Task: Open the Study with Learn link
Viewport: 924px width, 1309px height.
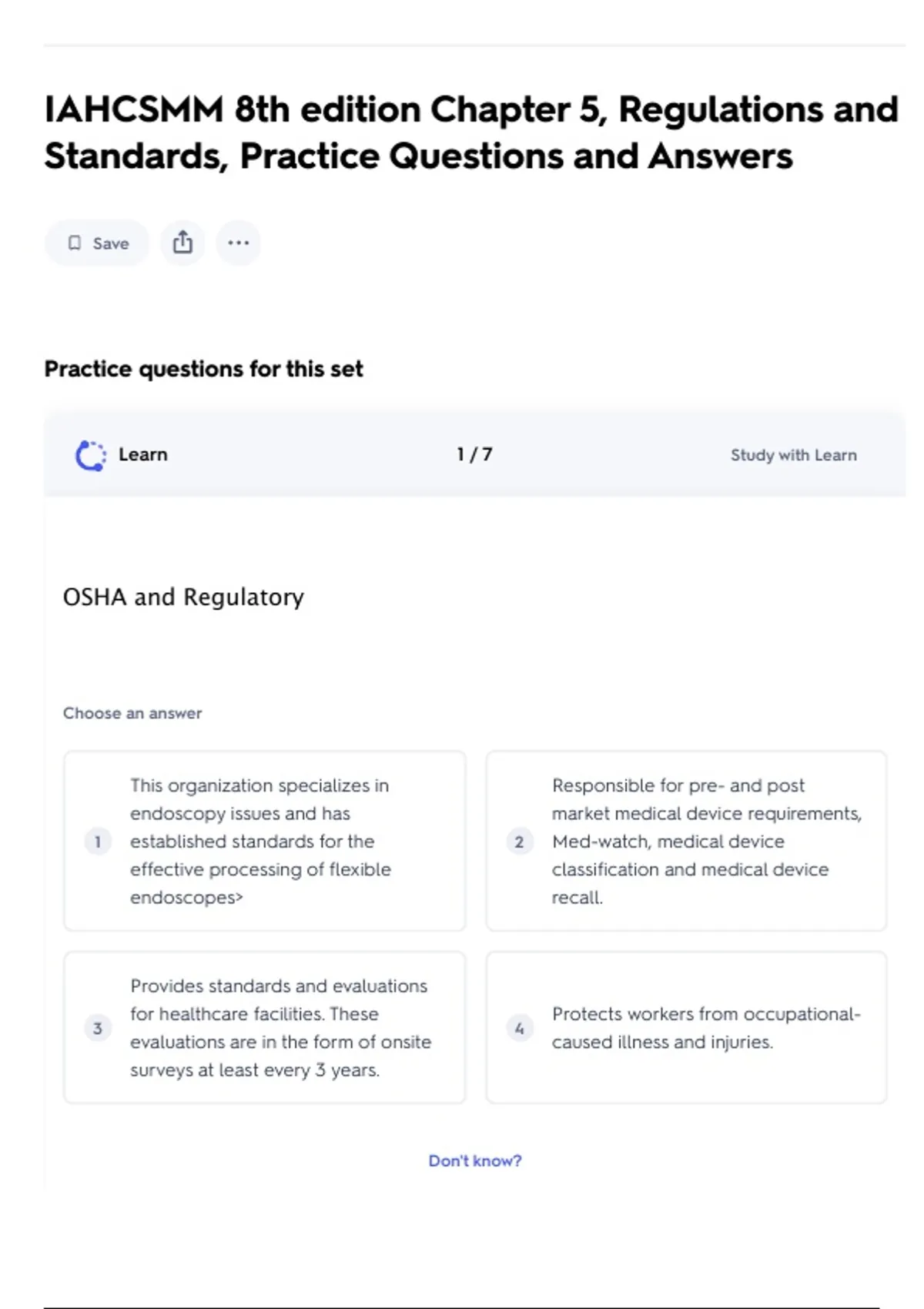Action: (x=793, y=455)
